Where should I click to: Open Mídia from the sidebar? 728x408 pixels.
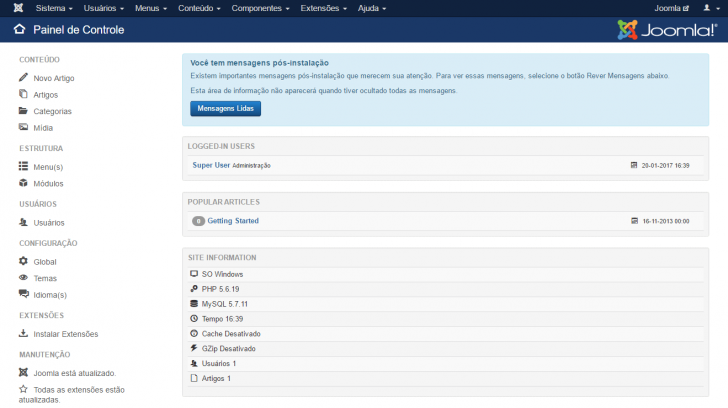pos(43,128)
